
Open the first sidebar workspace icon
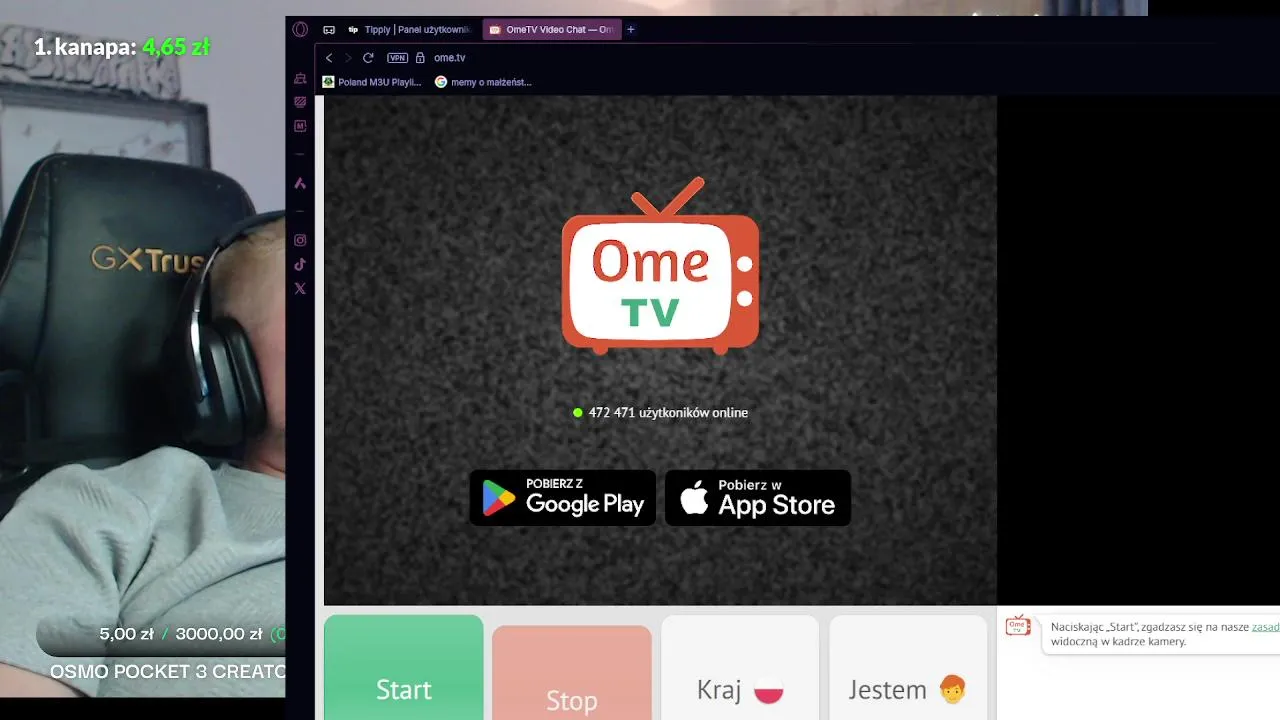pos(300,78)
